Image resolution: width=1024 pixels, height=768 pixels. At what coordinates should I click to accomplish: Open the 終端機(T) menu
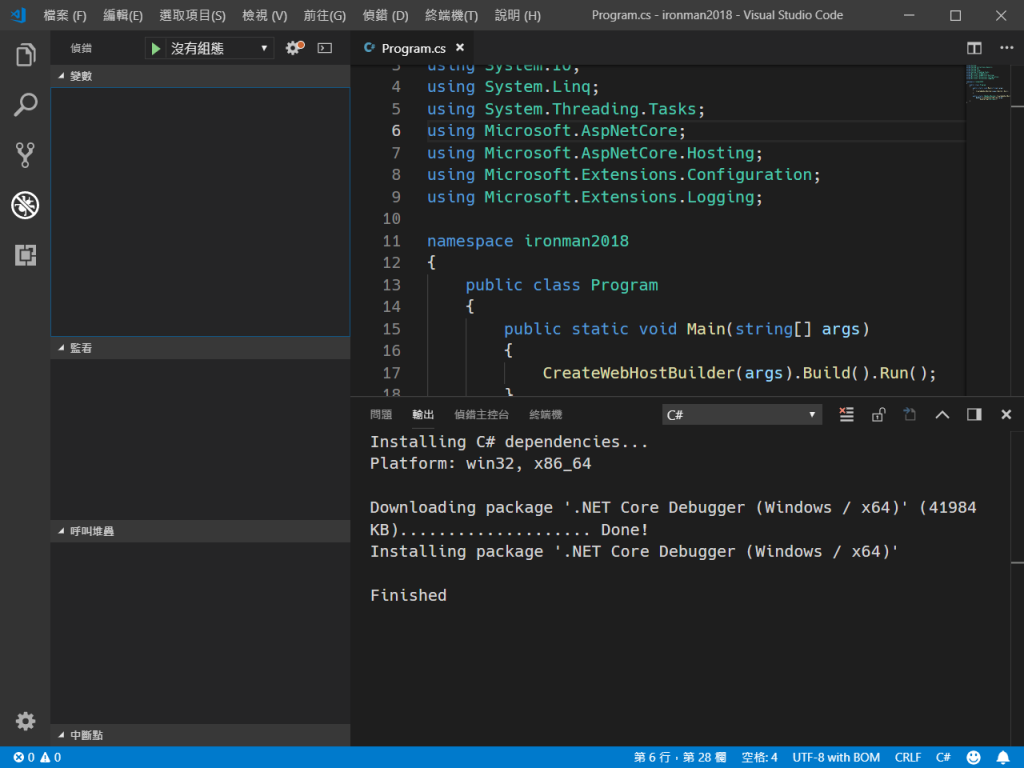pyautogui.click(x=451, y=15)
